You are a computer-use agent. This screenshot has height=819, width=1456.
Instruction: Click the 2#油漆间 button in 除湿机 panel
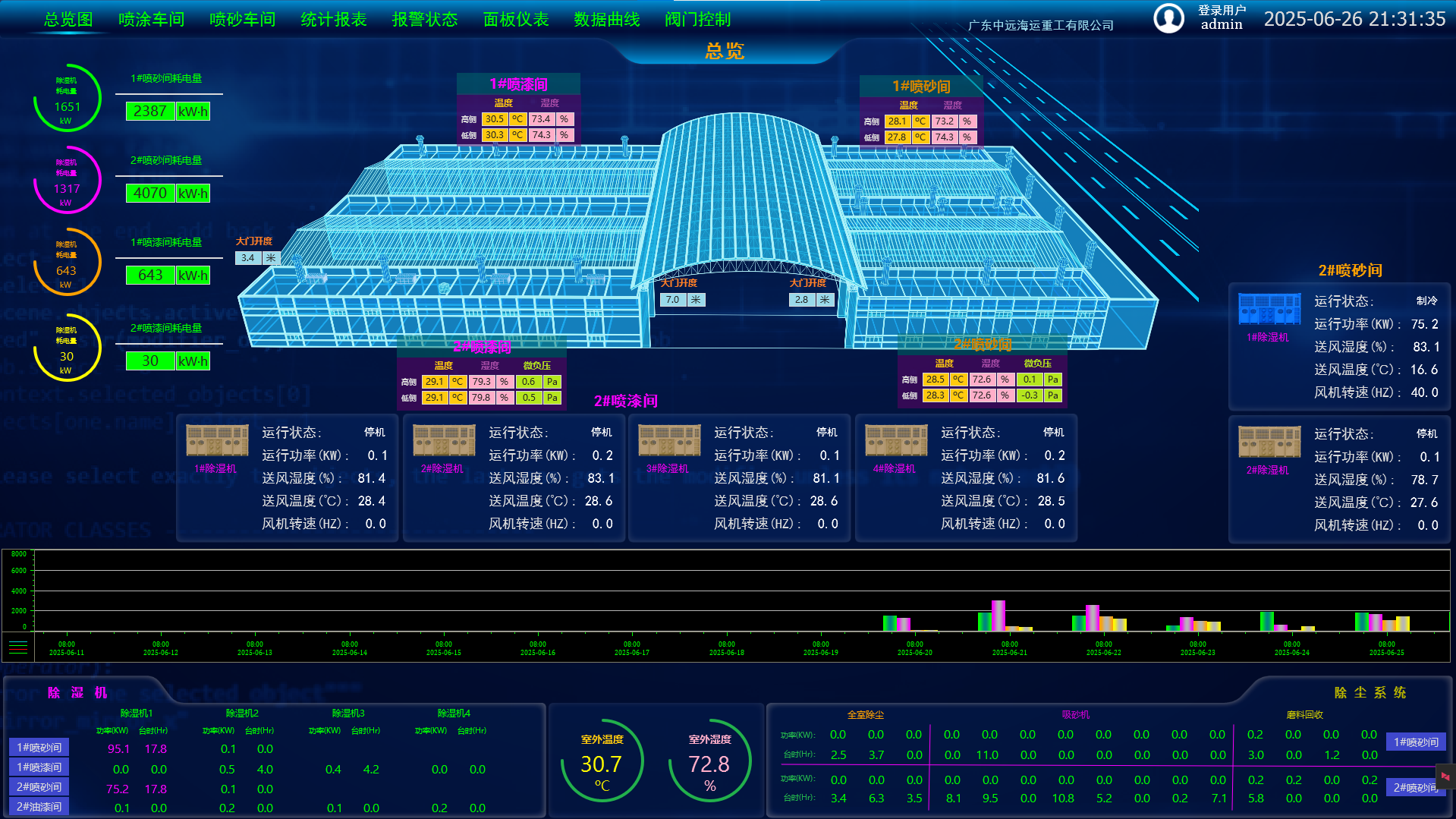pos(39,807)
